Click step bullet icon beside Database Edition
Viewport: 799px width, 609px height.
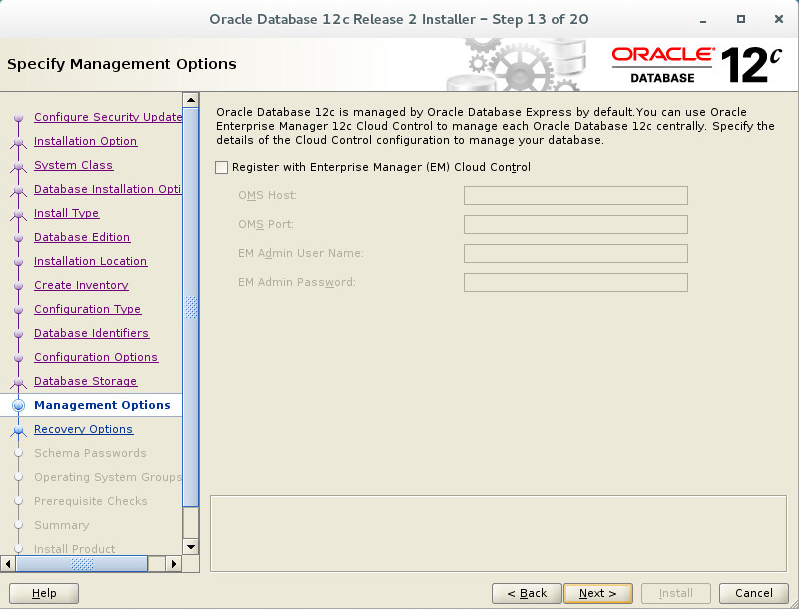tap(19, 237)
